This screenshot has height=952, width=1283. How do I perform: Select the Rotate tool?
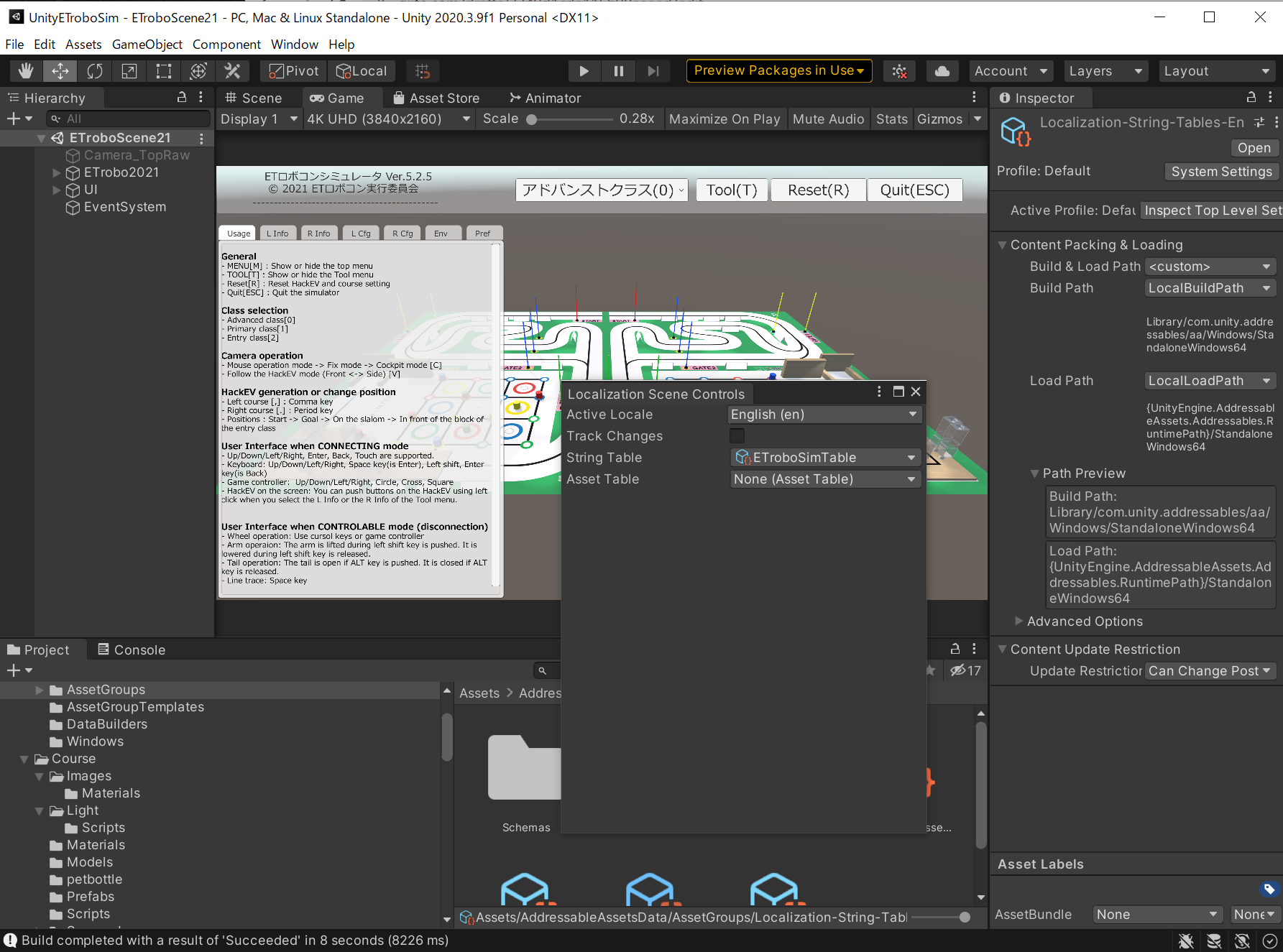pyautogui.click(x=95, y=71)
